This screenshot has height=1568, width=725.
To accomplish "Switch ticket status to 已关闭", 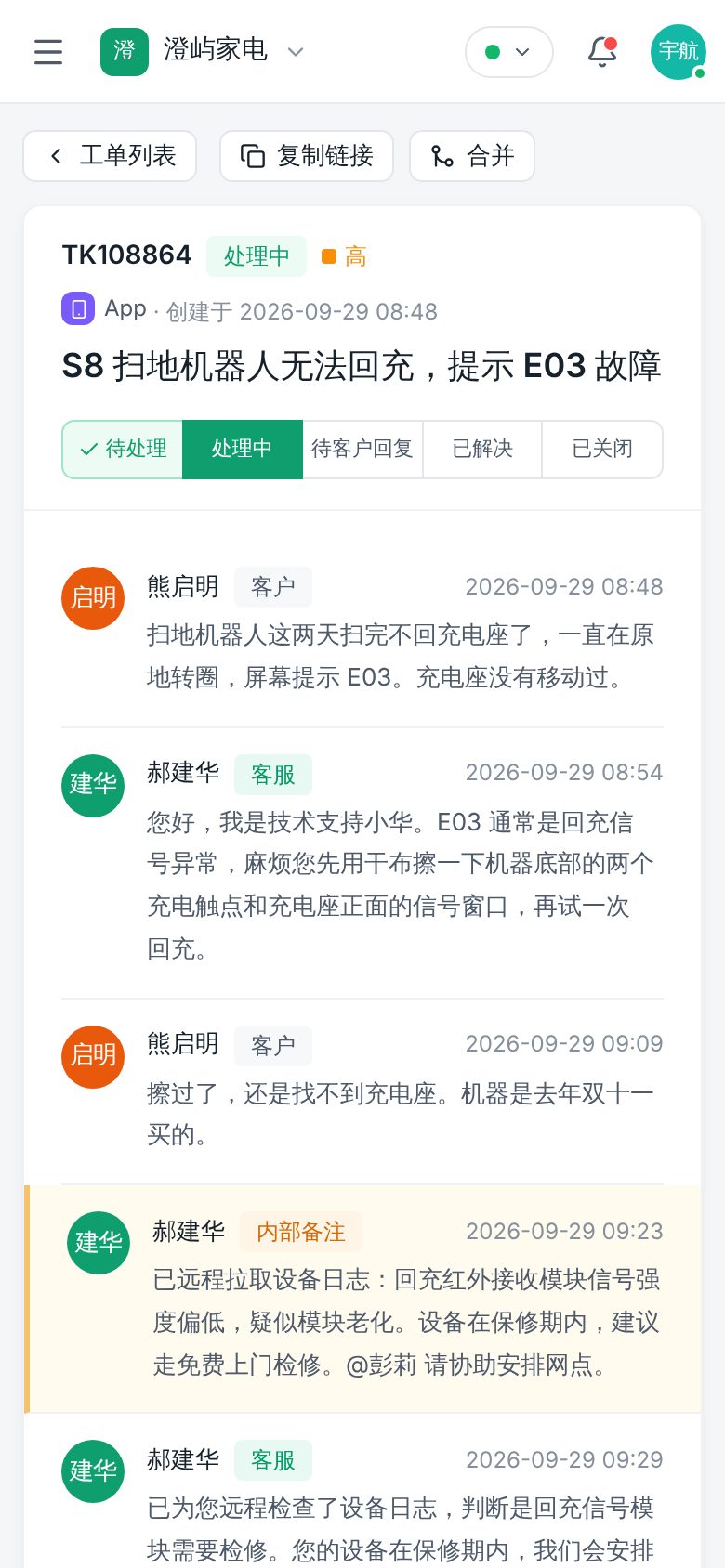I will pos(602,449).
